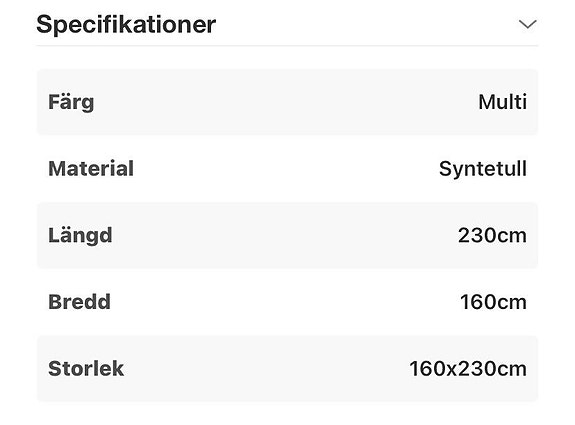Click the 230cm length value

(492, 235)
